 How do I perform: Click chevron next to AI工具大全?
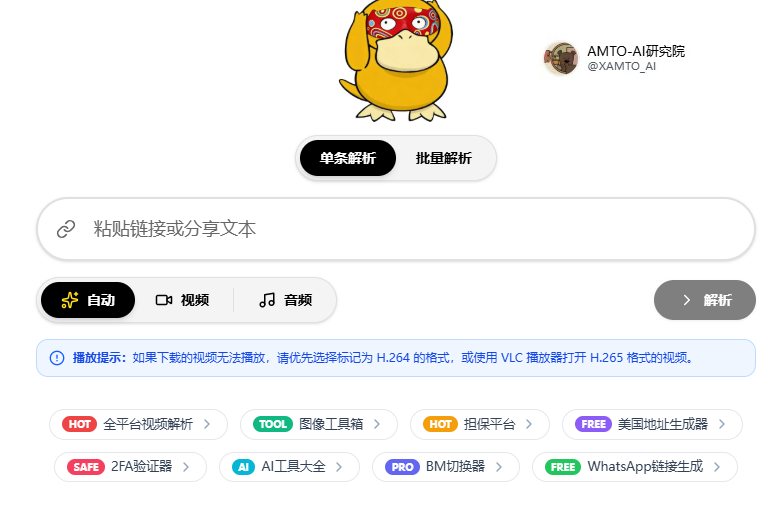(339, 467)
